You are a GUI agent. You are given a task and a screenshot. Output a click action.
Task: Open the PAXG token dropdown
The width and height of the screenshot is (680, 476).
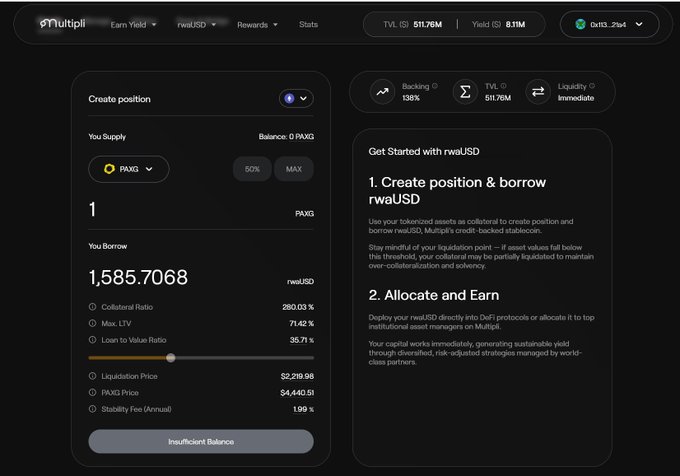pyautogui.click(x=128, y=169)
